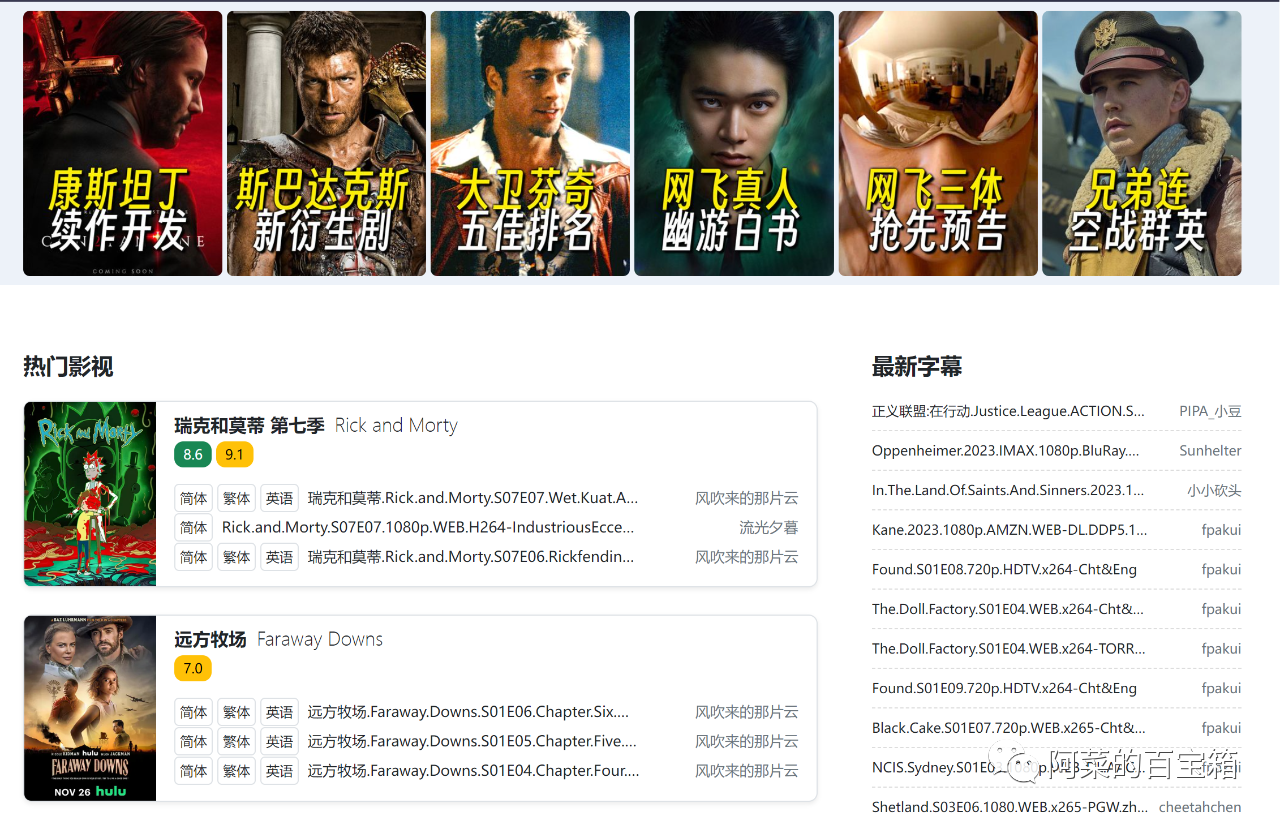Click 英语 tag on the Faraway.Downs.S01E05 row

pos(279,741)
